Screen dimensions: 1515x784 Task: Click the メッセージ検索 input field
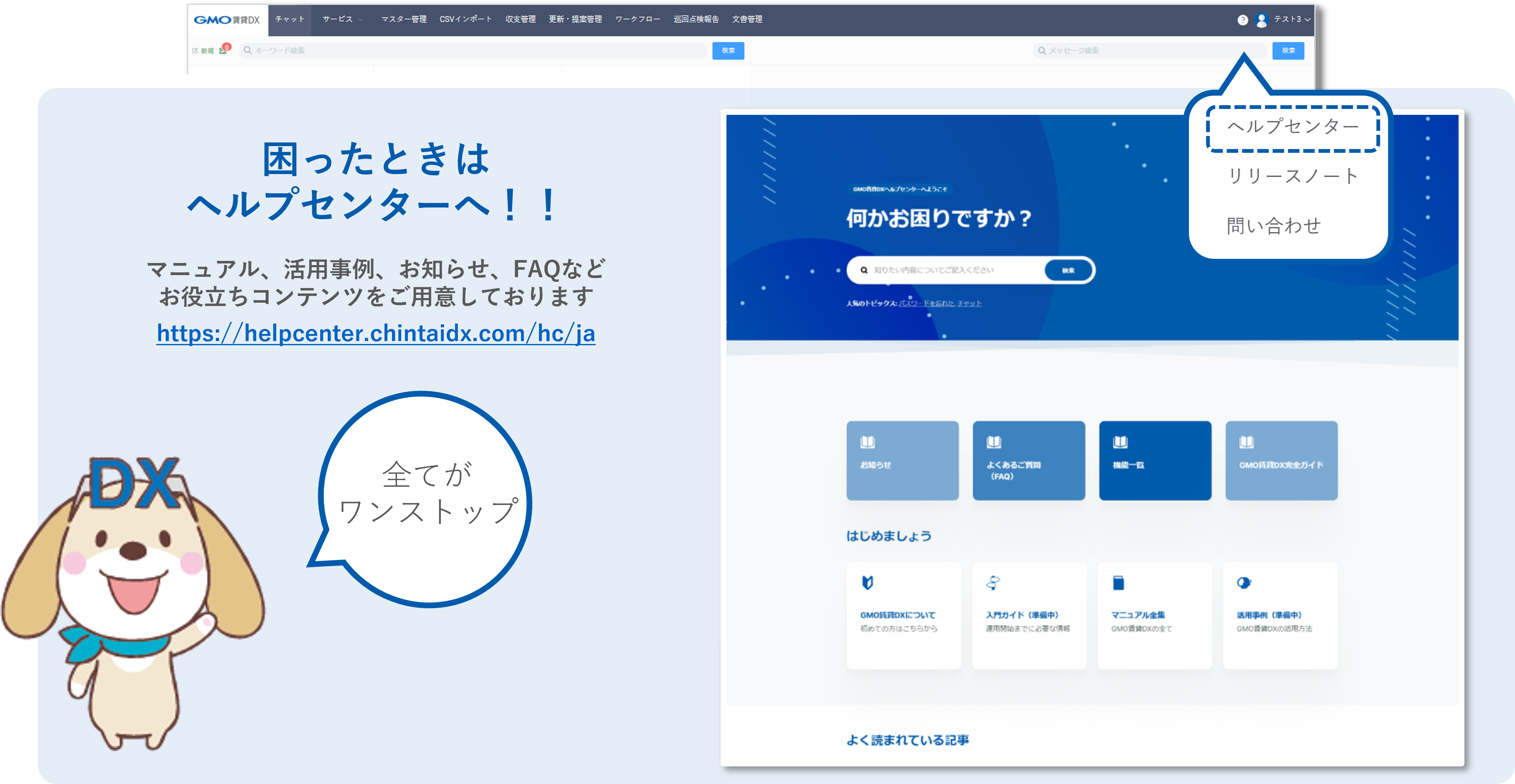tap(1147, 51)
